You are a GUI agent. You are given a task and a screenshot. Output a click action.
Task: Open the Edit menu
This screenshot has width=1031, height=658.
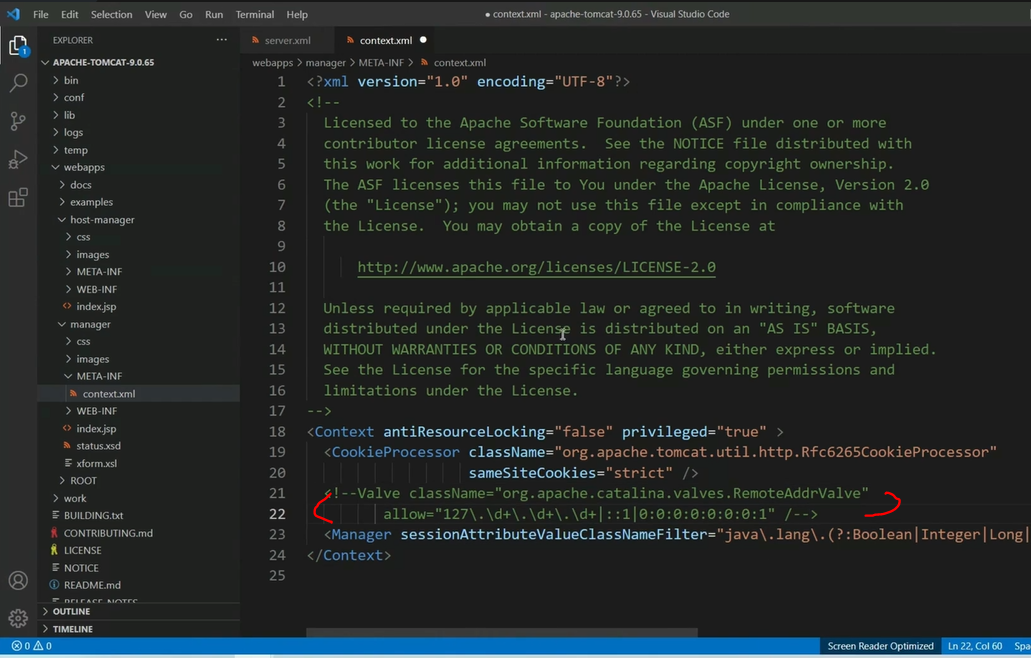coord(70,14)
